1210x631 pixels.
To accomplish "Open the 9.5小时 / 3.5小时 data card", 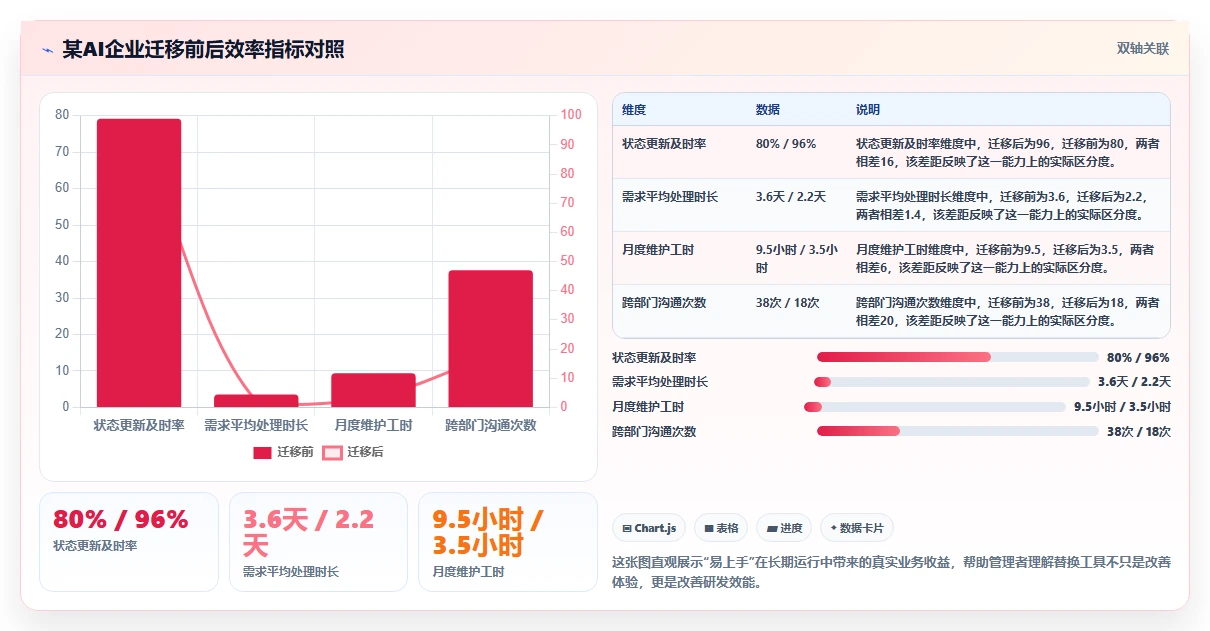I will 508,542.
